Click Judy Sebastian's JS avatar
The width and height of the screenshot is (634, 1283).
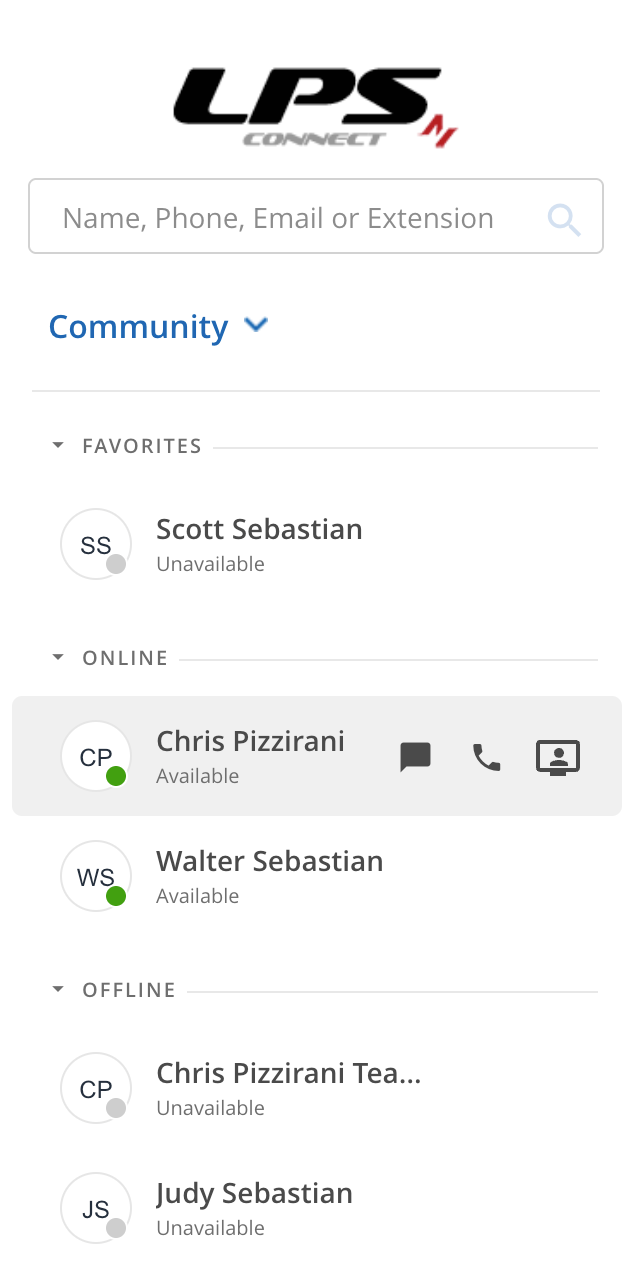96,1209
